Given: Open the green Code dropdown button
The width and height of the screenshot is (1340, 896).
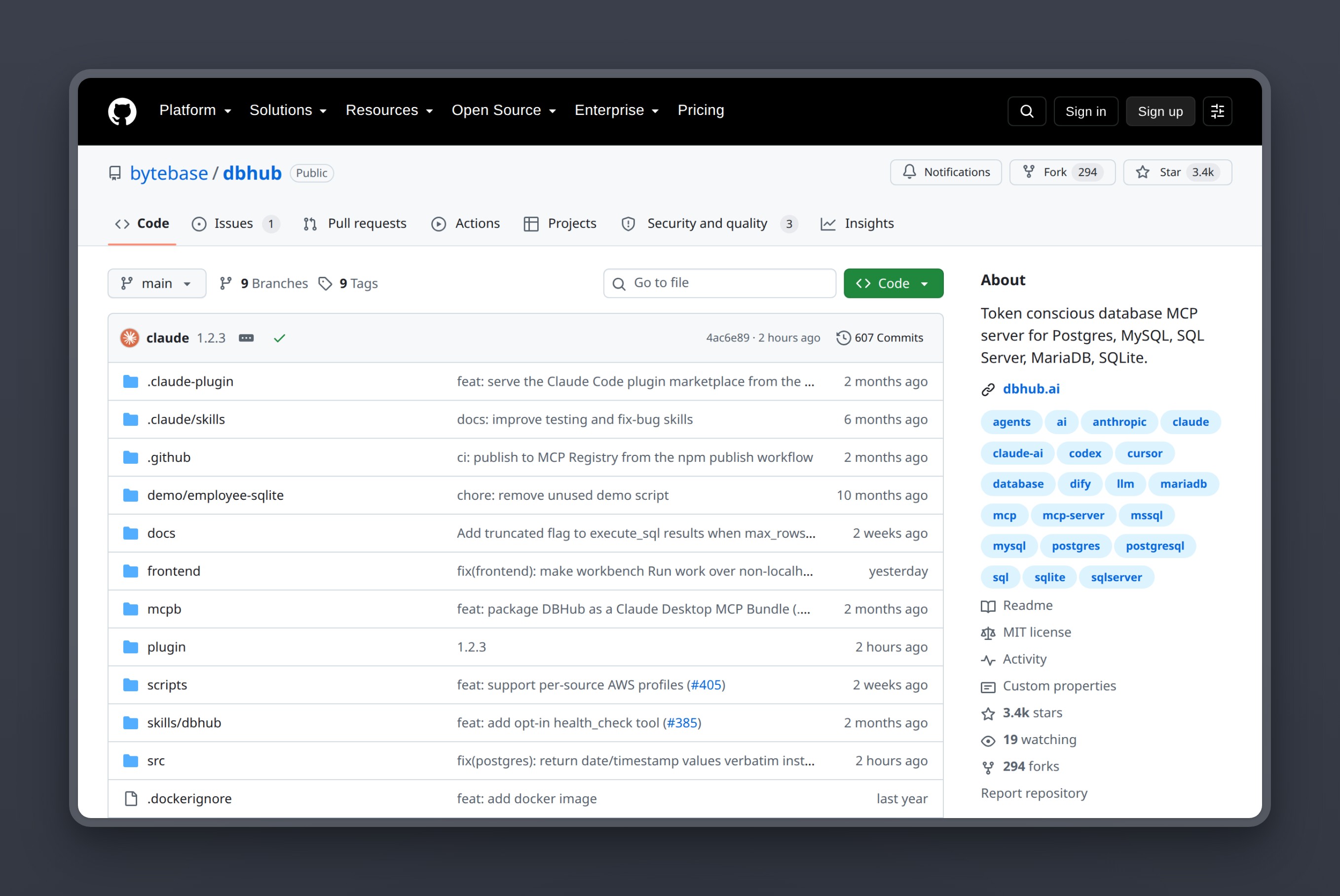Looking at the screenshot, I should click(x=893, y=283).
